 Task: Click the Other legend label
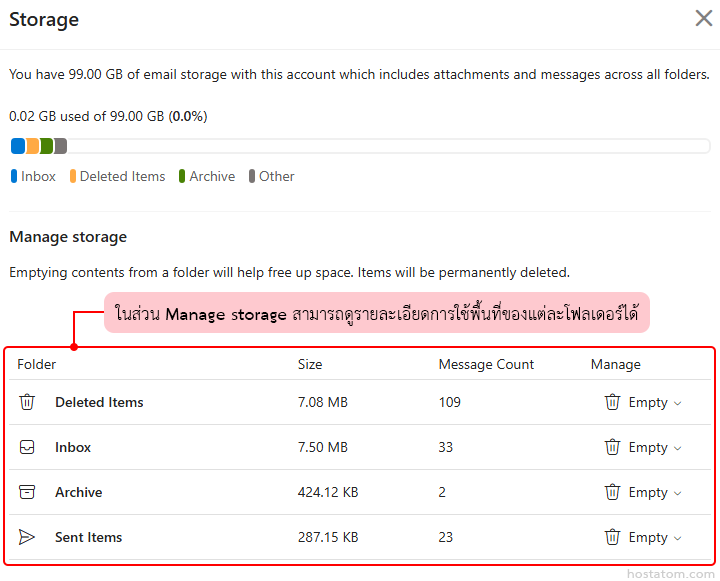click(276, 176)
